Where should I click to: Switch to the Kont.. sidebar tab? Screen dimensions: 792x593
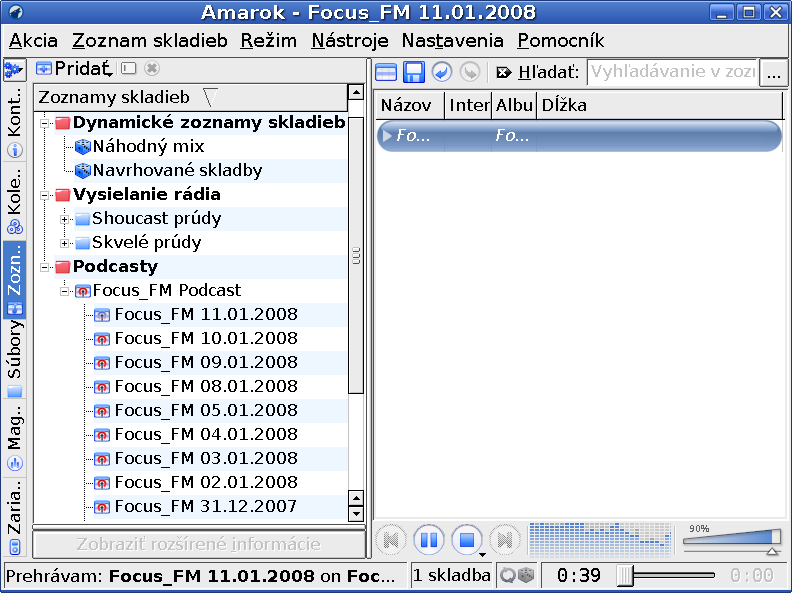(x=15, y=122)
